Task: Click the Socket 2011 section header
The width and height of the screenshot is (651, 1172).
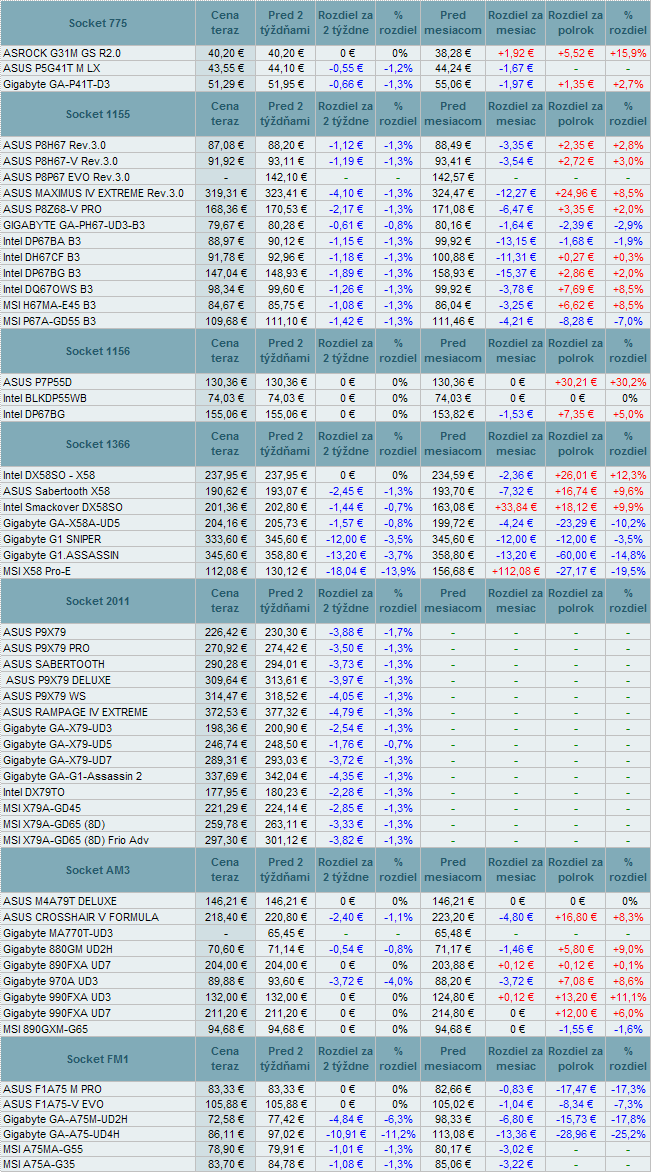Action: point(98,601)
